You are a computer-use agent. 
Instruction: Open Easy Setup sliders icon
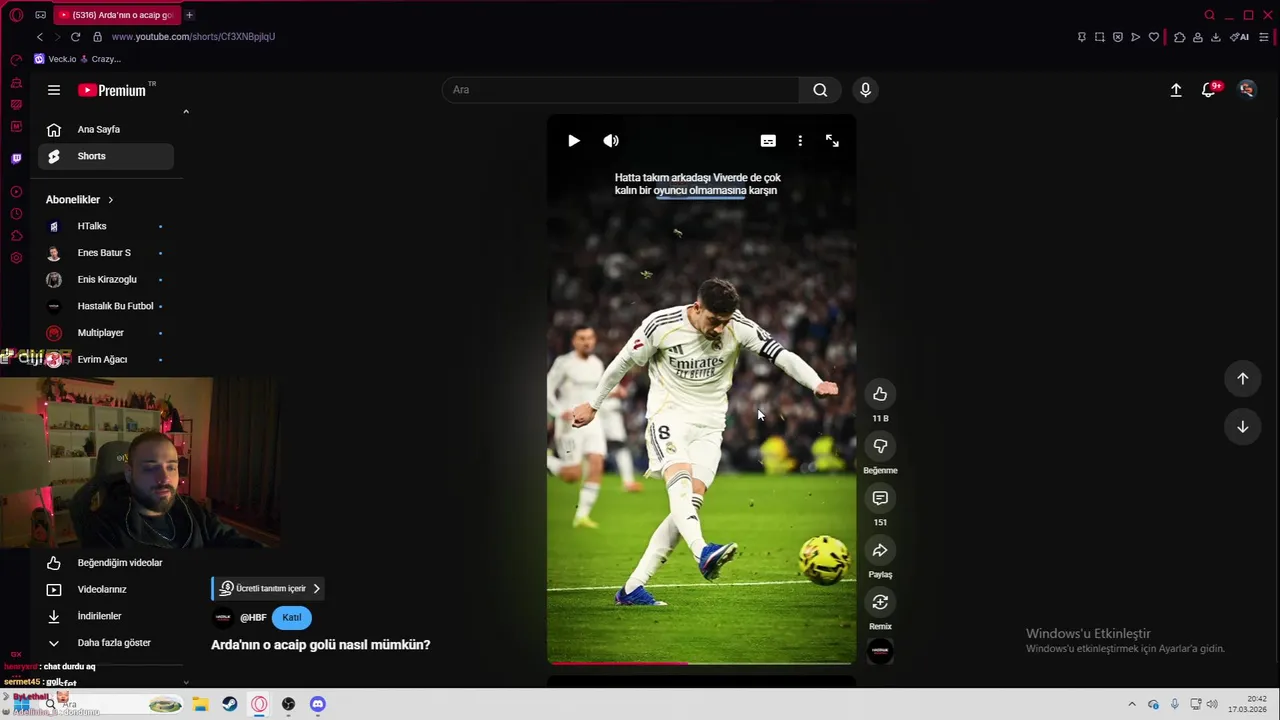coord(1264,37)
